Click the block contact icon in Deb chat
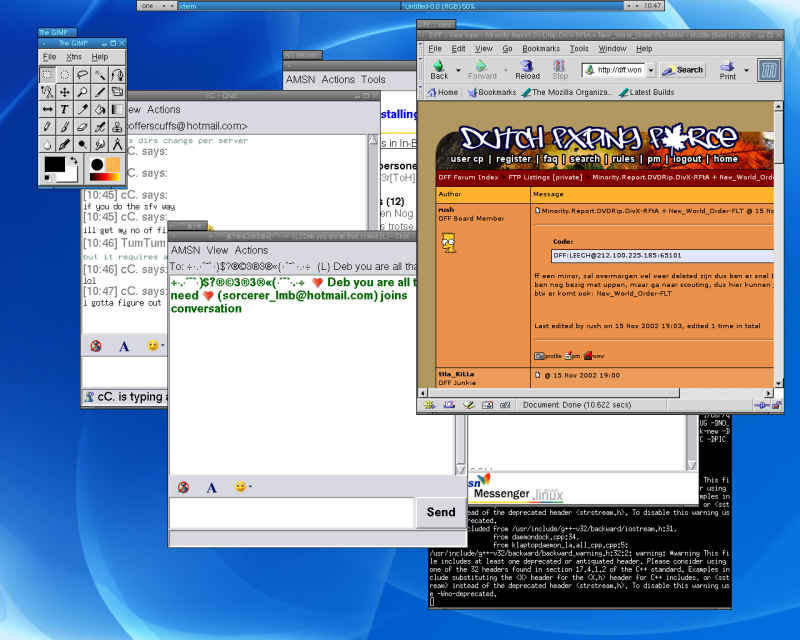Screen dimensions: 800x640 pos(183,487)
